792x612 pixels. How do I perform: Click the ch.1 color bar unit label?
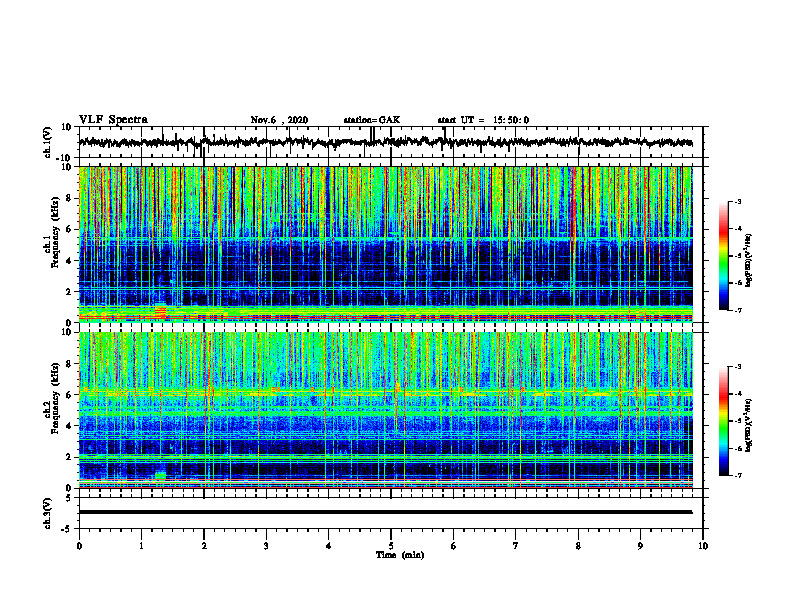749,260
